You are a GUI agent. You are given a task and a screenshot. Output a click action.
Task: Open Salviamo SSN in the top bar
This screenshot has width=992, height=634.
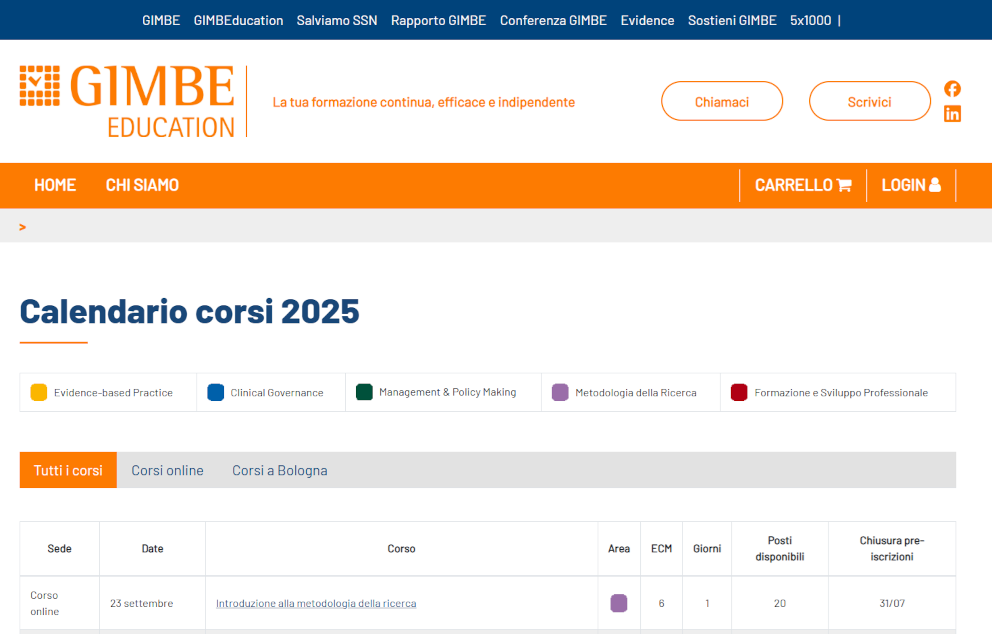337,20
